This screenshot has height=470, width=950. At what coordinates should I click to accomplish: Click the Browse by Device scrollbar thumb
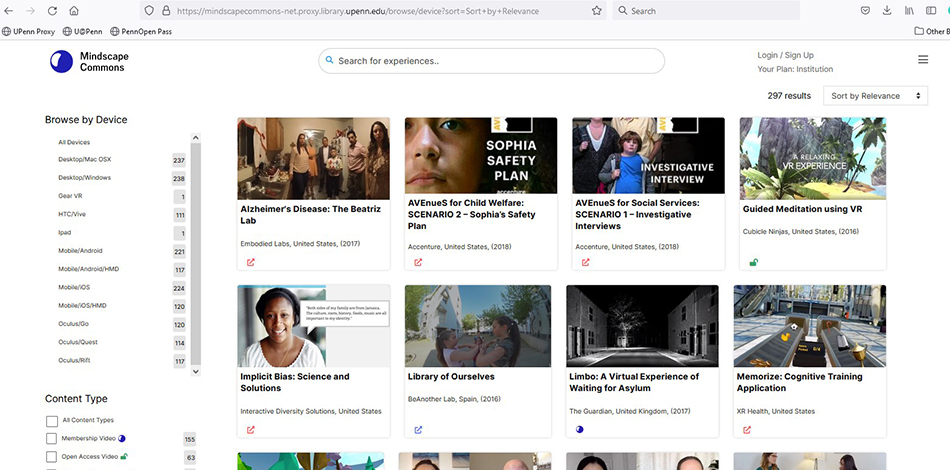pyautogui.click(x=195, y=253)
